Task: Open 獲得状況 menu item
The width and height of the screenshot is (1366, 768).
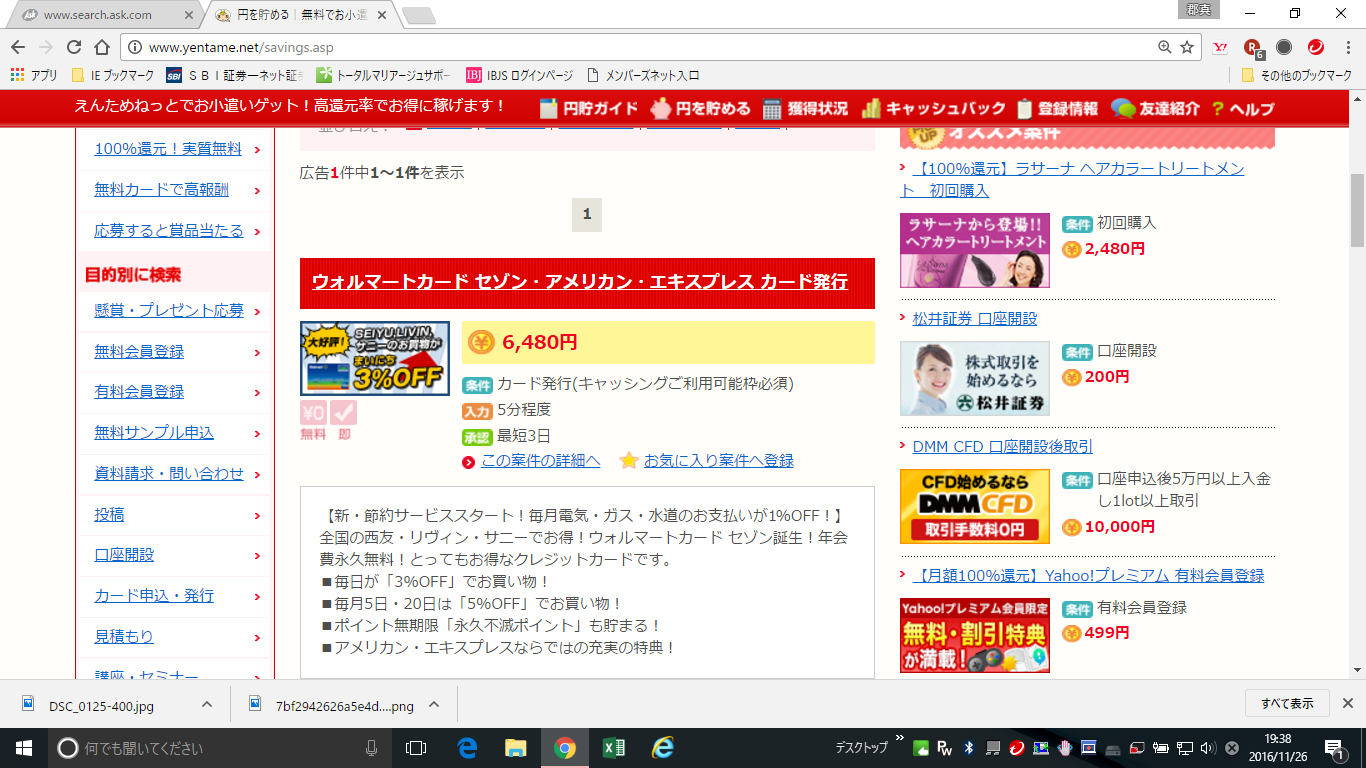Action: [805, 108]
